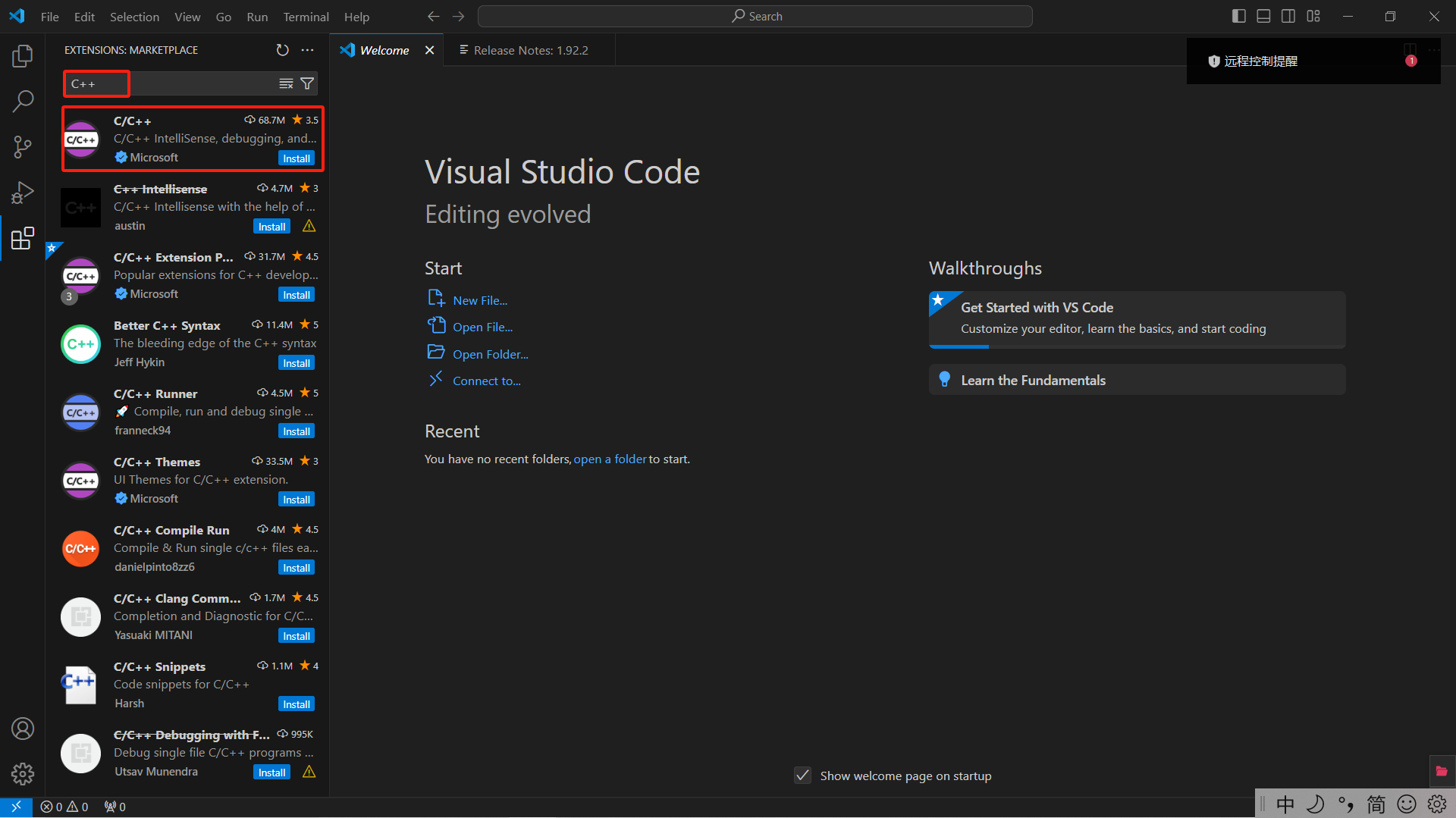The height and width of the screenshot is (818, 1456).
Task: Open the File menu
Action: point(50,17)
